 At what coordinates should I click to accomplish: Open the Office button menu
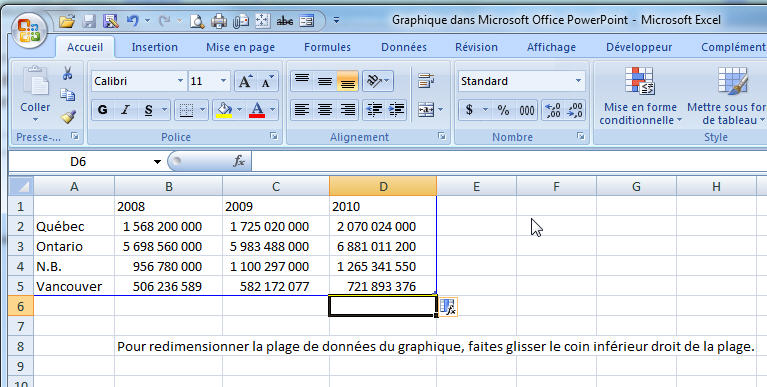[x=29, y=29]
